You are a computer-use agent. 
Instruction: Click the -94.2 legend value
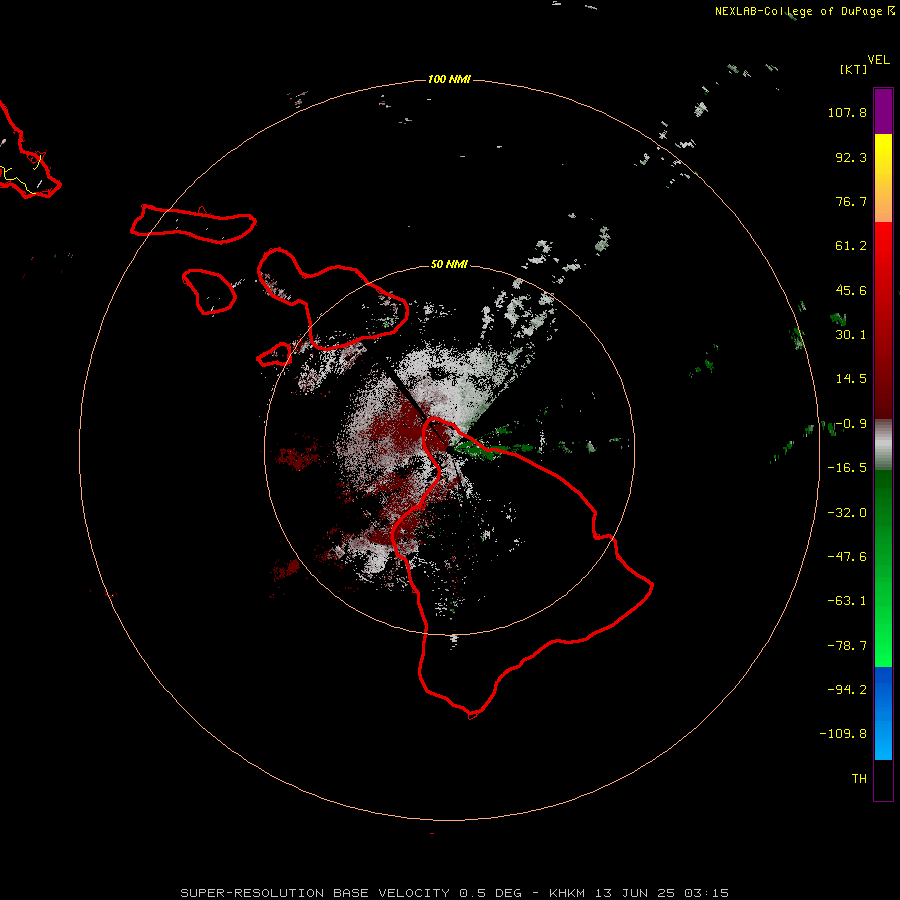[847, 689]
